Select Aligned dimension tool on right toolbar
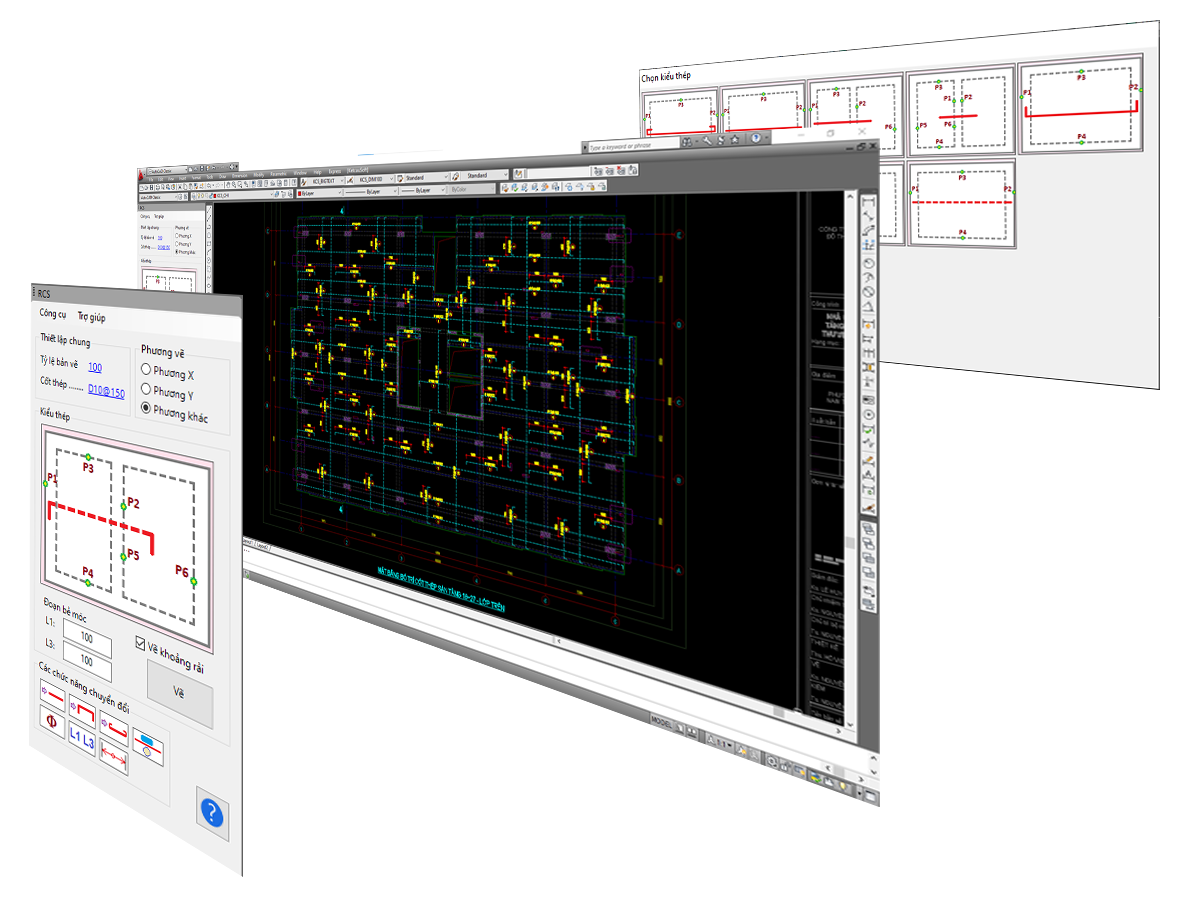Image resolution: width=1200 pixels, height=900 pixels. tap(868, 216)
